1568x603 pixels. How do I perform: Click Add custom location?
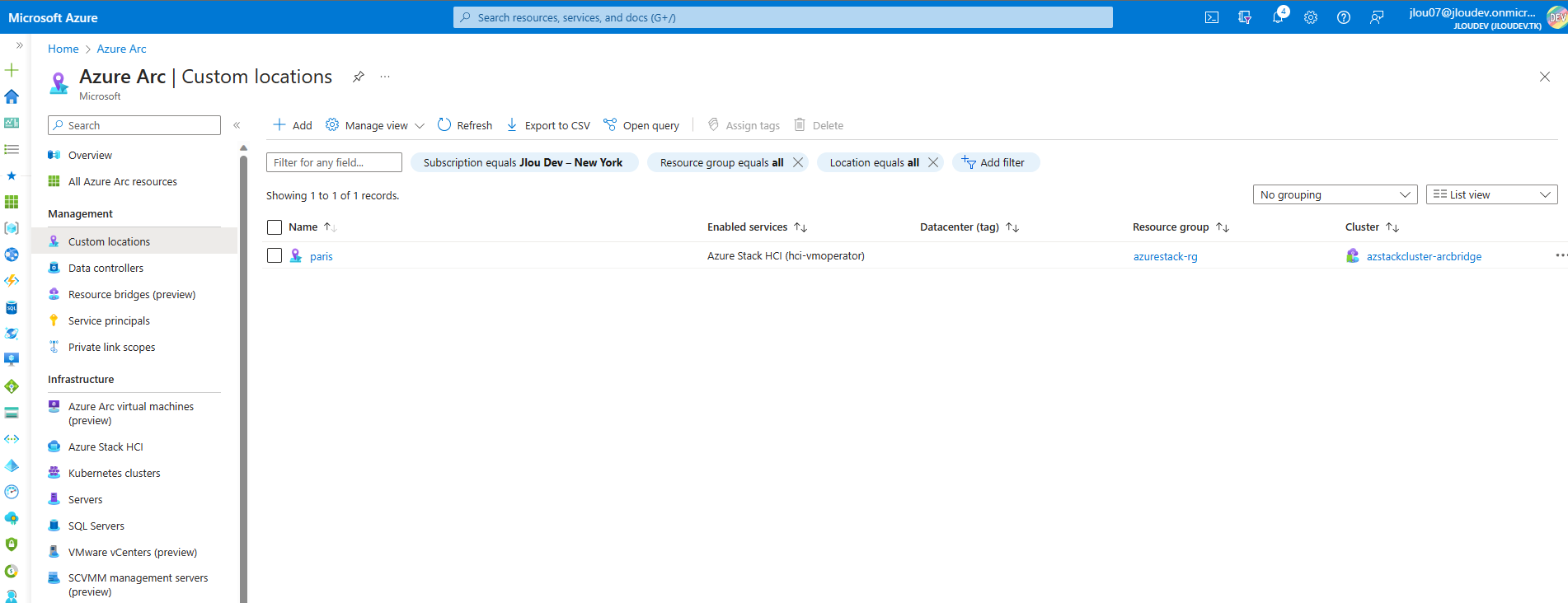point(293,125)
